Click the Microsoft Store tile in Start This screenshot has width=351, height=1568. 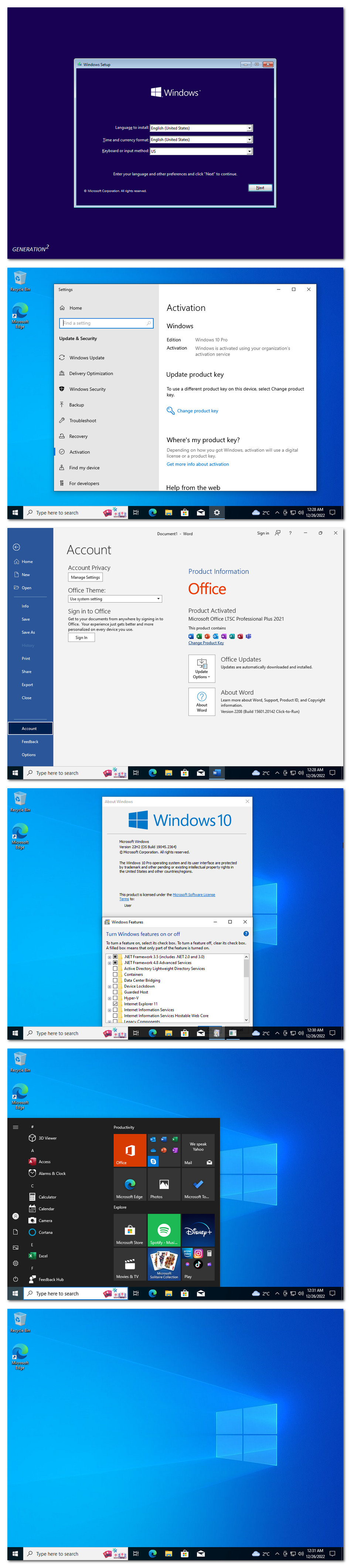(x=130, y=1229)
